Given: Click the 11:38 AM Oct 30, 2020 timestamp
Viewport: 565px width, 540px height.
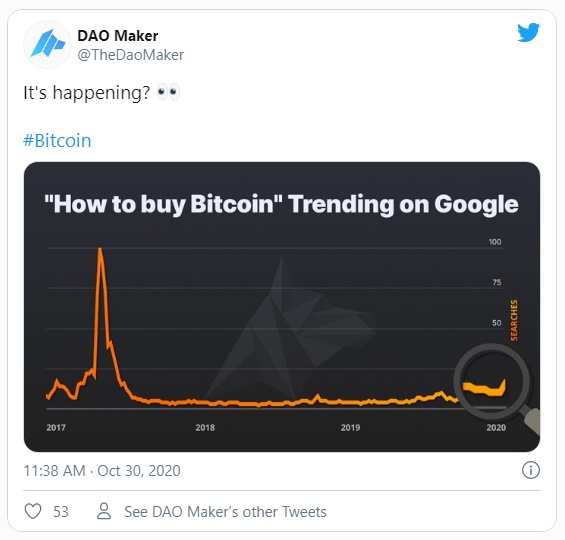Looking at the screenshot, I should coord(102,470).
